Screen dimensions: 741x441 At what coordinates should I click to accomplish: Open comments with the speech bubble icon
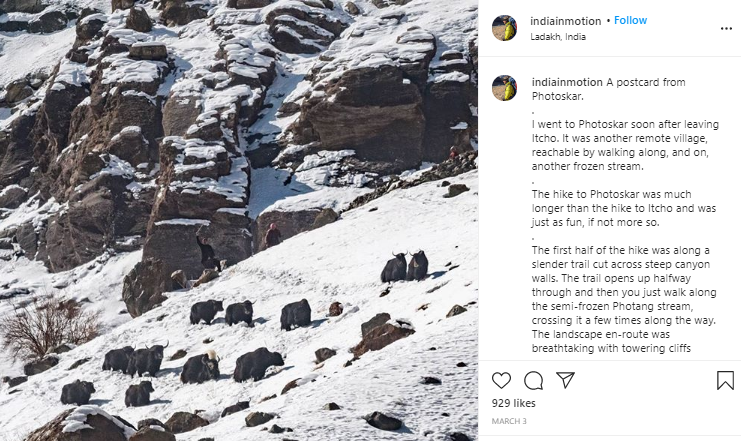[x=534, y=380]
